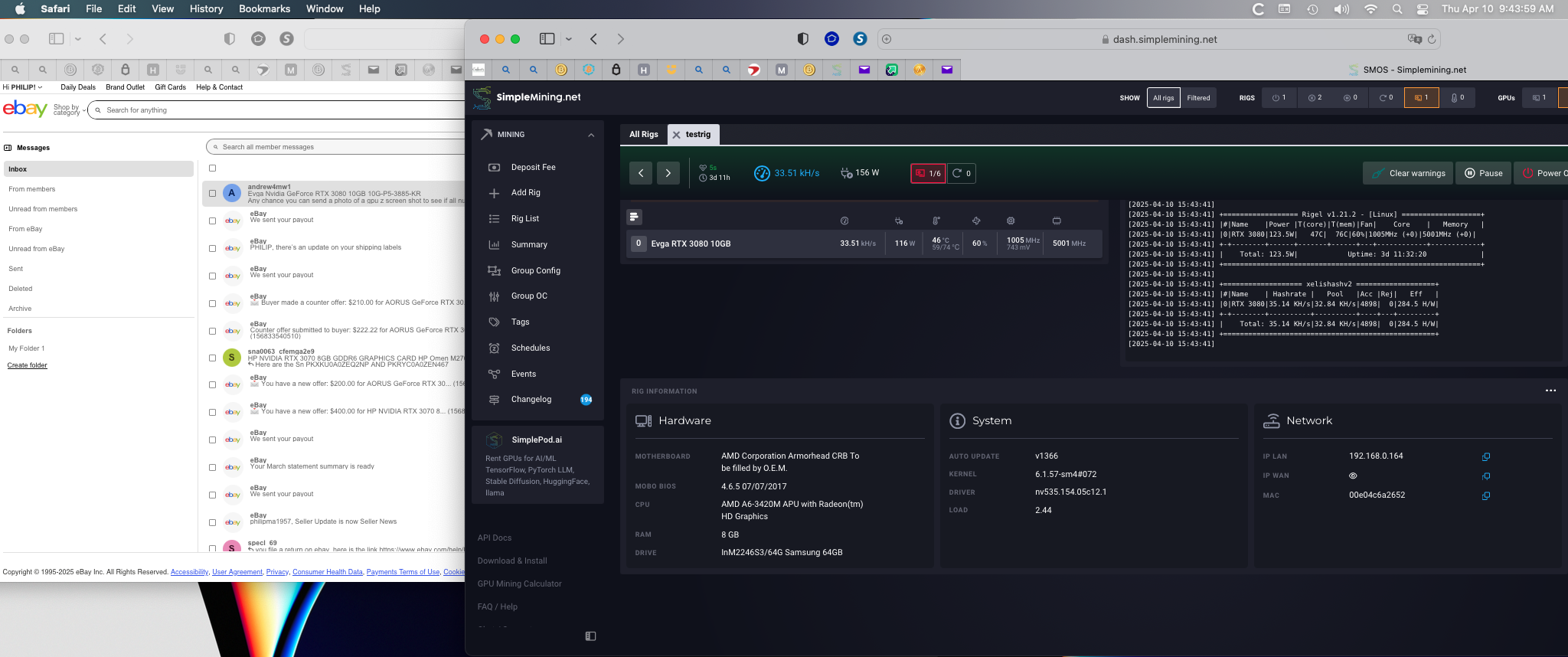The width and height of the screenshot is (1568, 657).
Task: Open the Group OC sliders icon
Action: (x=494, y=296)
